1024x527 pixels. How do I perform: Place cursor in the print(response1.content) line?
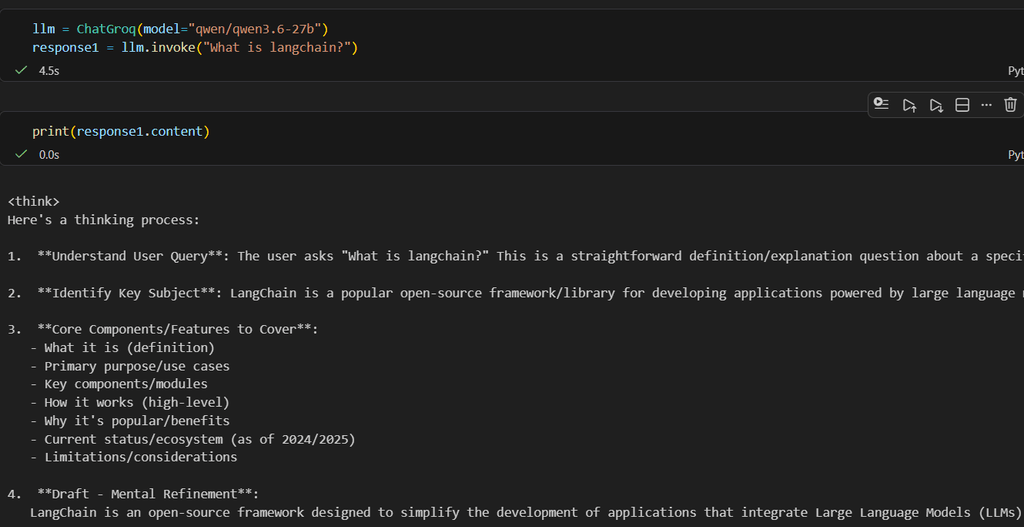pos(121,131)
